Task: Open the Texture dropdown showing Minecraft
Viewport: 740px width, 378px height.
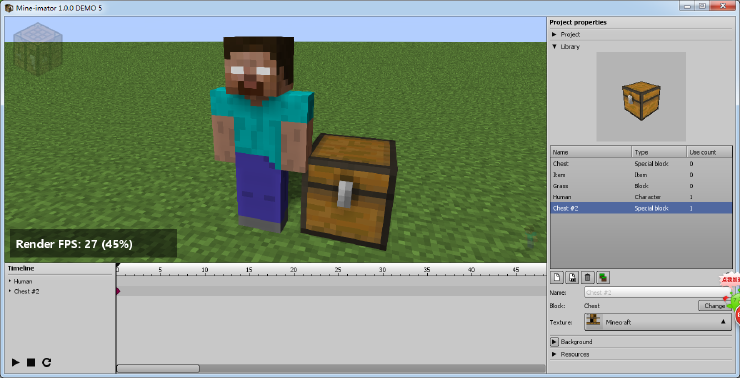Action: 658,322
